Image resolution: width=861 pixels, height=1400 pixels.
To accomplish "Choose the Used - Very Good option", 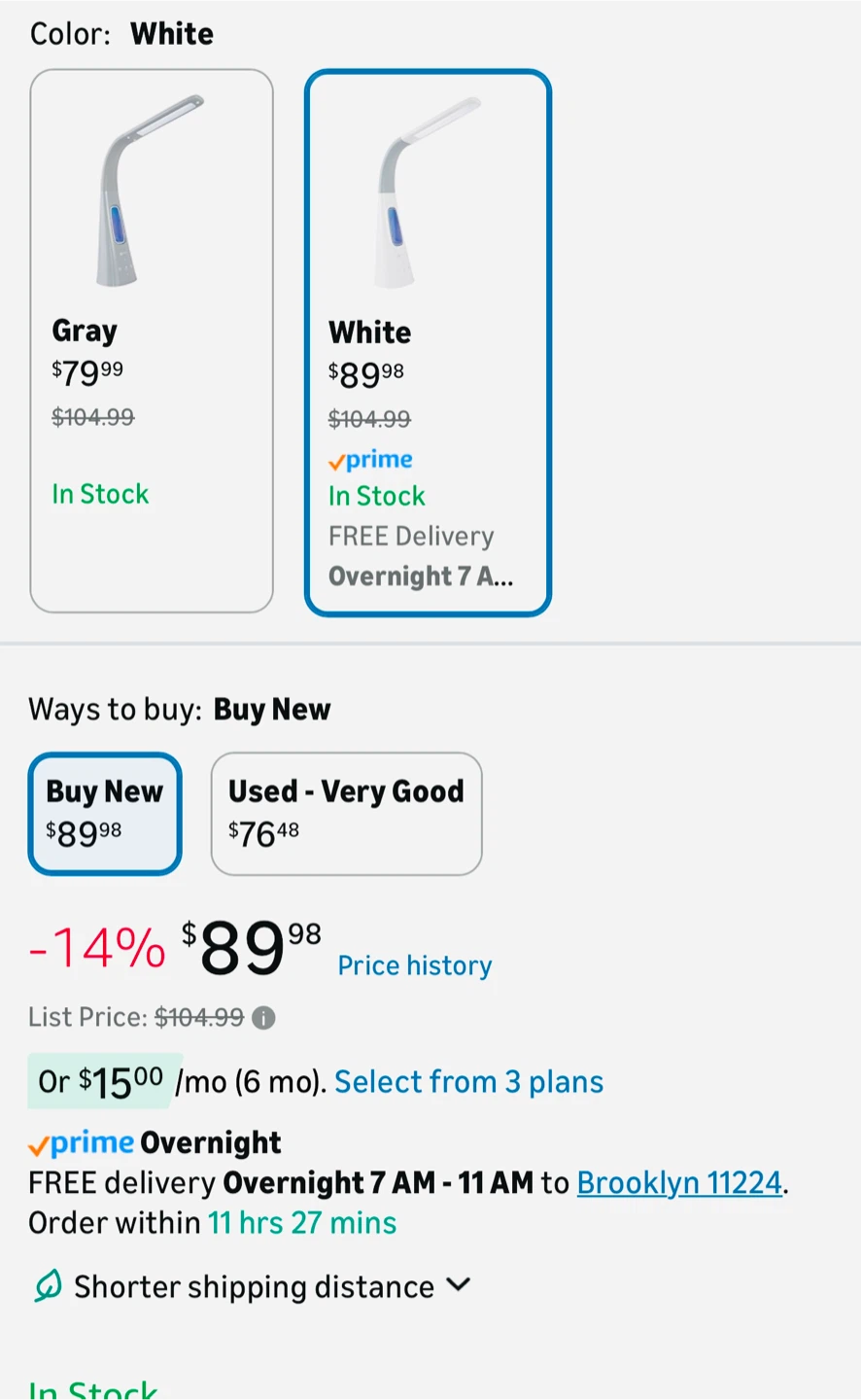I will pyautogui.click(x=346, y=813).
